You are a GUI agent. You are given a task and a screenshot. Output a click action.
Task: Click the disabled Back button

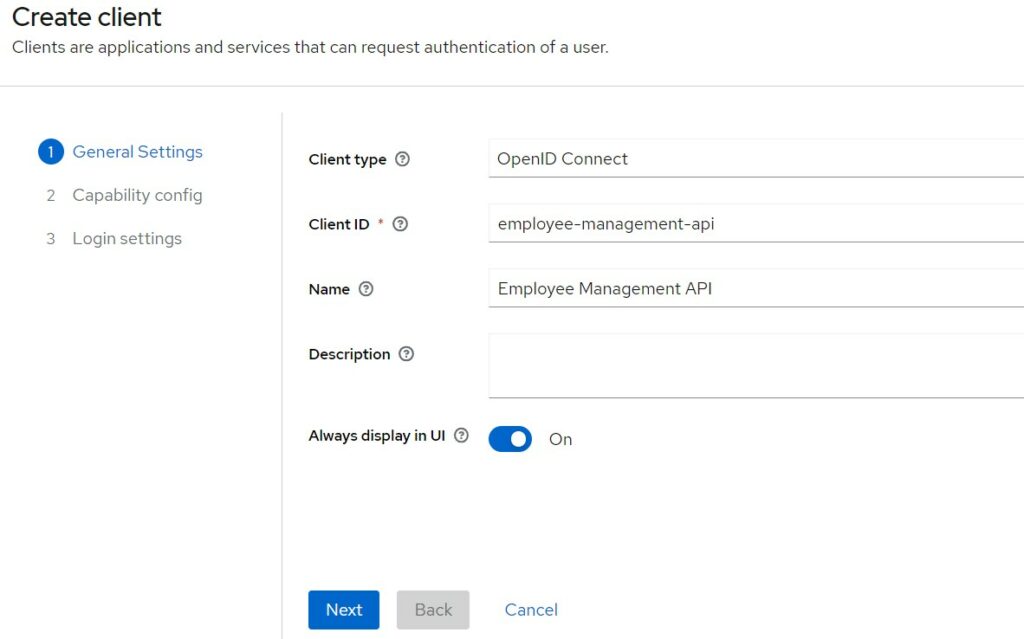pyautogui.click(x=432, y=609)
